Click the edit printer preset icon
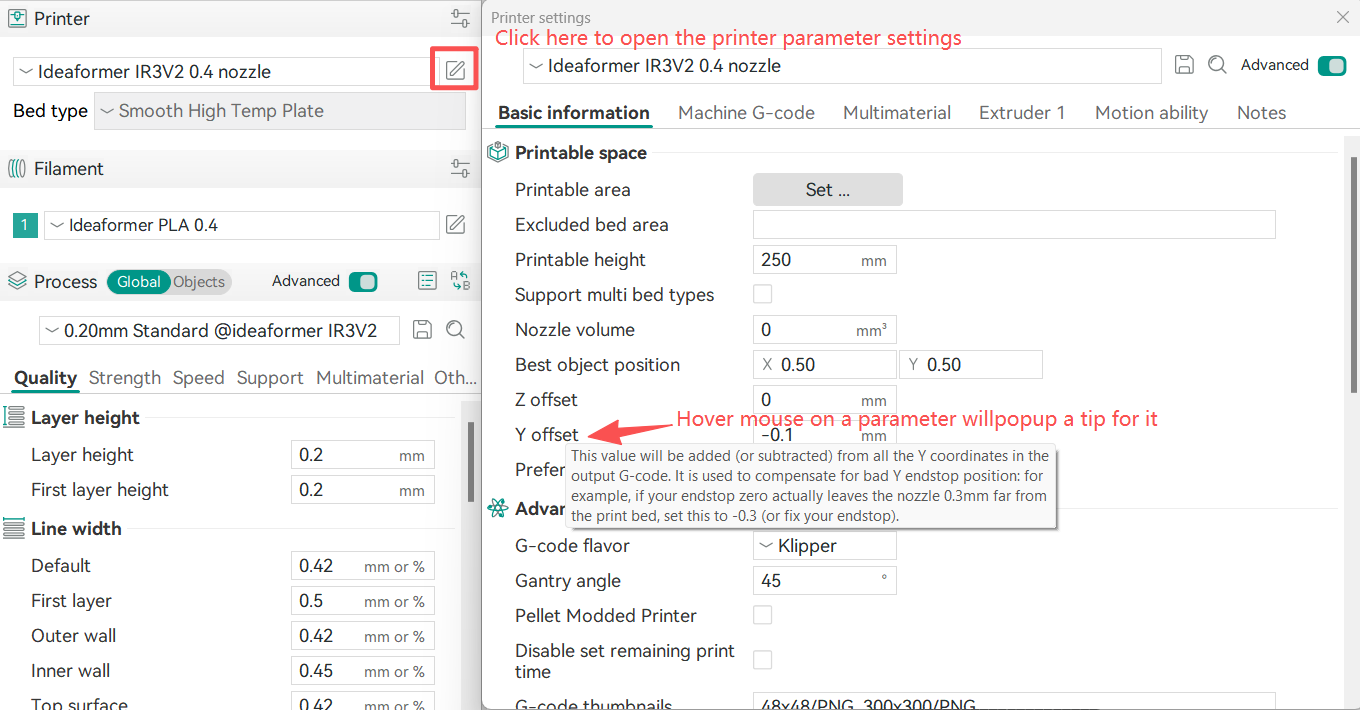Viewport: 1360px width, 710px height. [455, 70]
